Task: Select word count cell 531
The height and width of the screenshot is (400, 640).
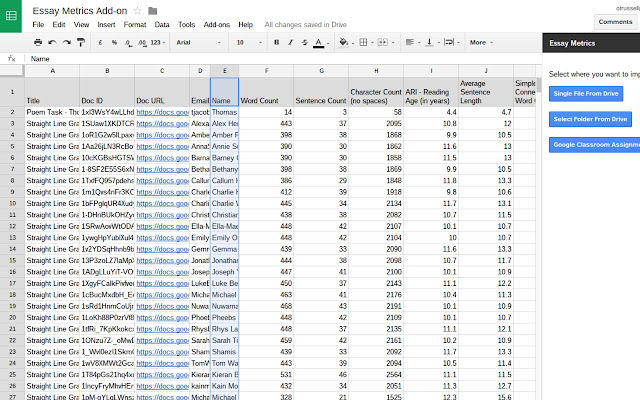Action: coord(266,375)
